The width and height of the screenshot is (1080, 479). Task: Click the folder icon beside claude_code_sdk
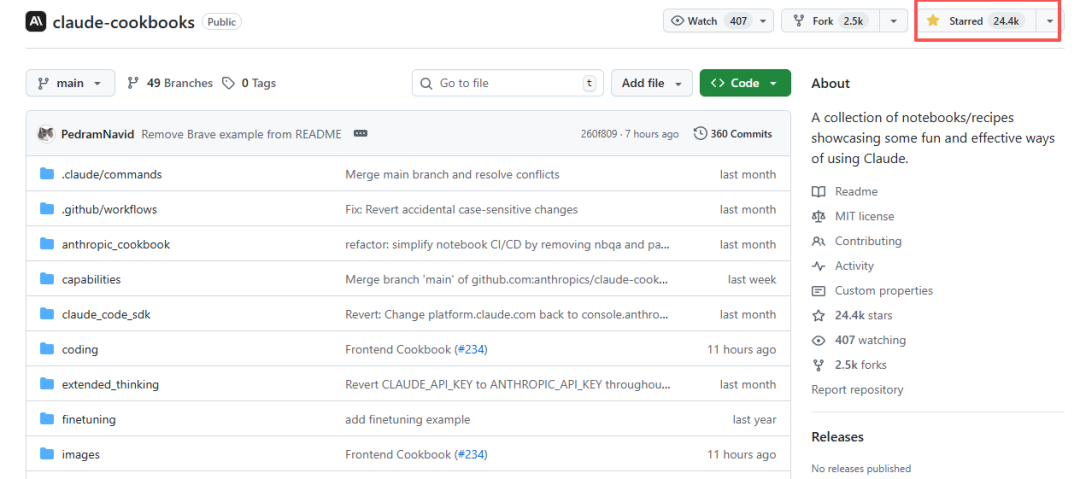(x=47, y=314)
